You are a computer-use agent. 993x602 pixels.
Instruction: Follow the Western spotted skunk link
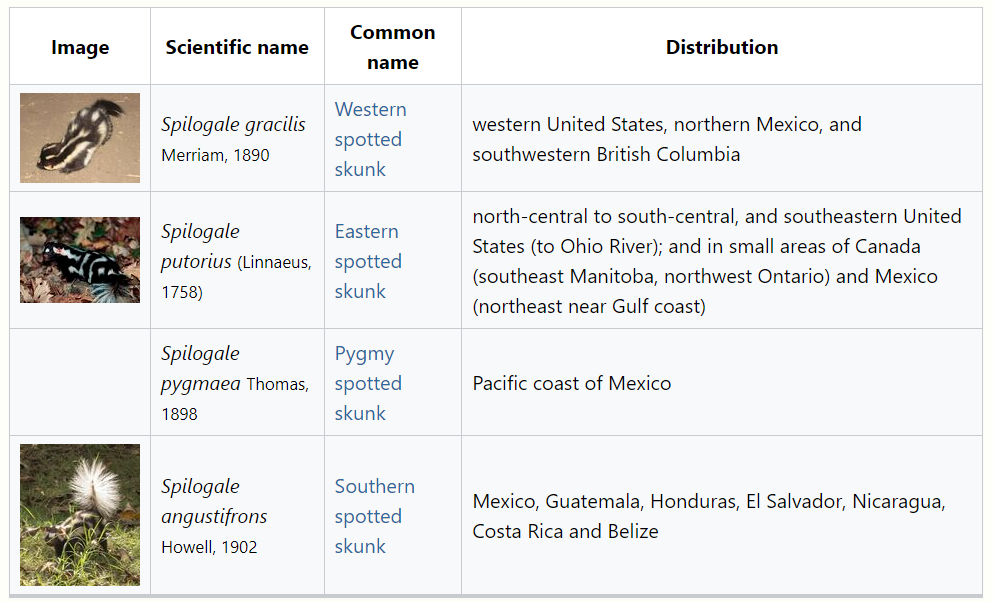(370, 139)
